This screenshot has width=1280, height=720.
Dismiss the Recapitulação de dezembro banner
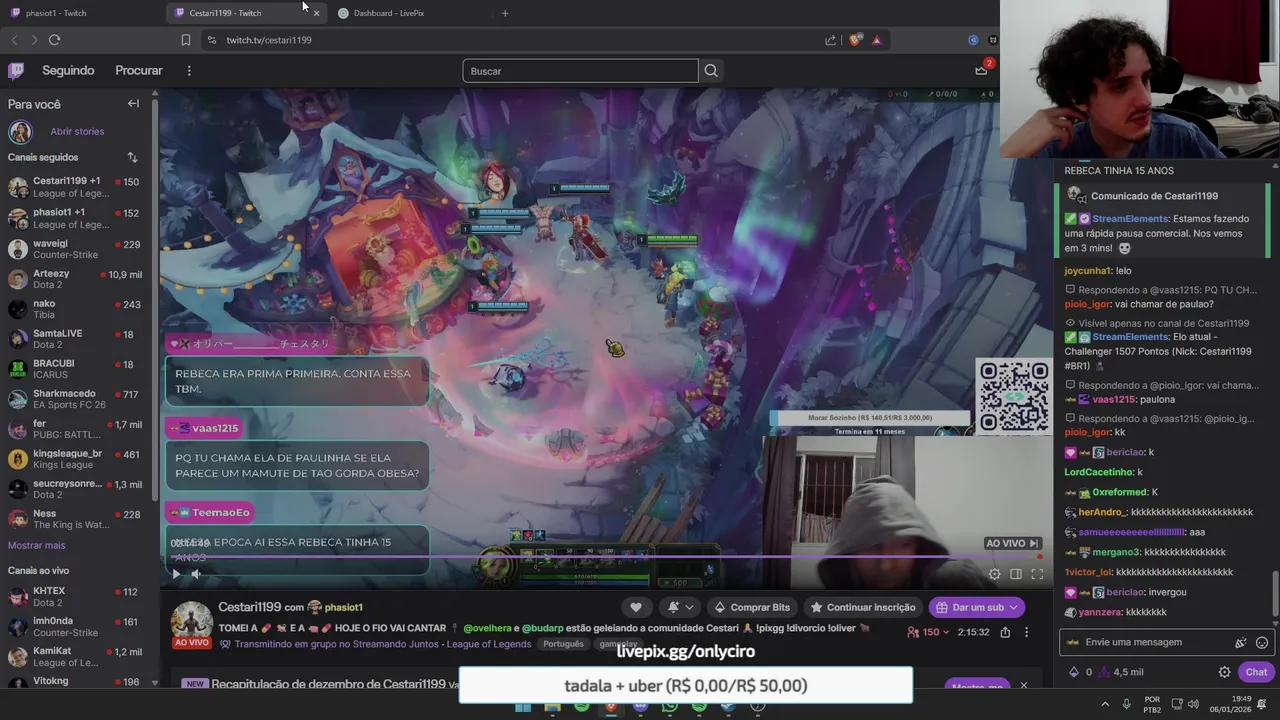[1023, 685]
